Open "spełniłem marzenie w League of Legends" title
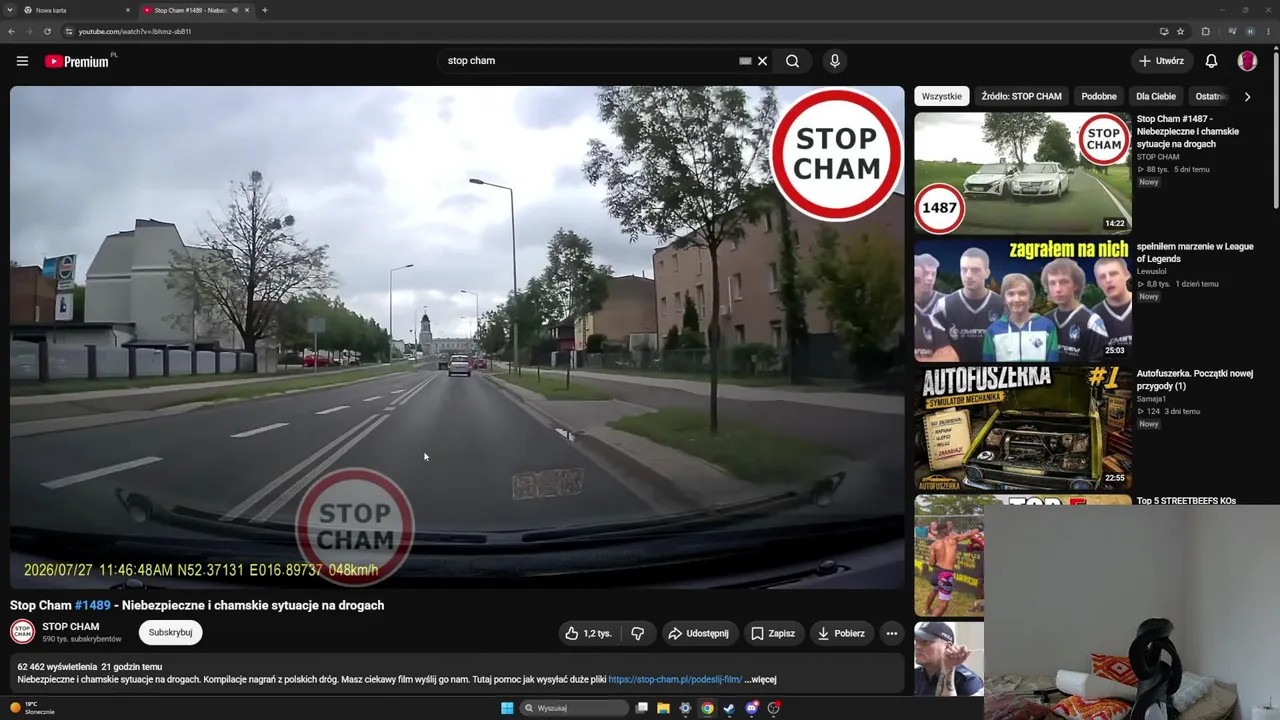The image size is (1280, 720). pyautogui.click(x=1195, y=252)
